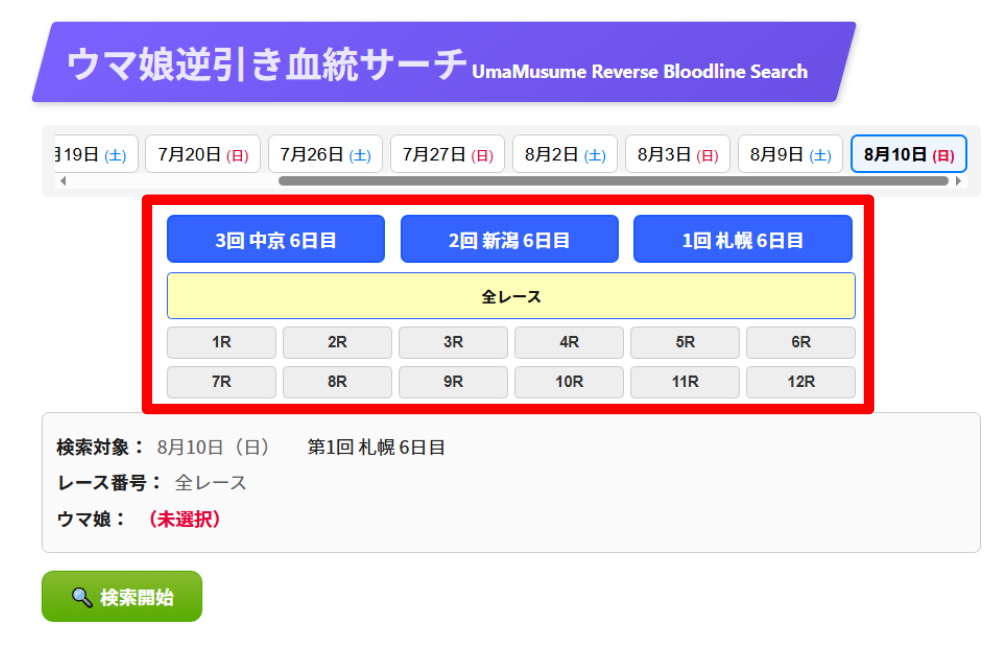Select the 8月9日 (土) date tab
The width and height of the screenshot is (1008, 655).
(x=790, y=154)
